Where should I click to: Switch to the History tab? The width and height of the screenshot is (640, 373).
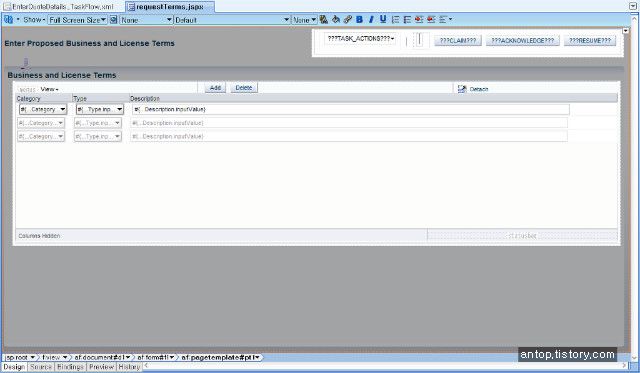(129, 367)
